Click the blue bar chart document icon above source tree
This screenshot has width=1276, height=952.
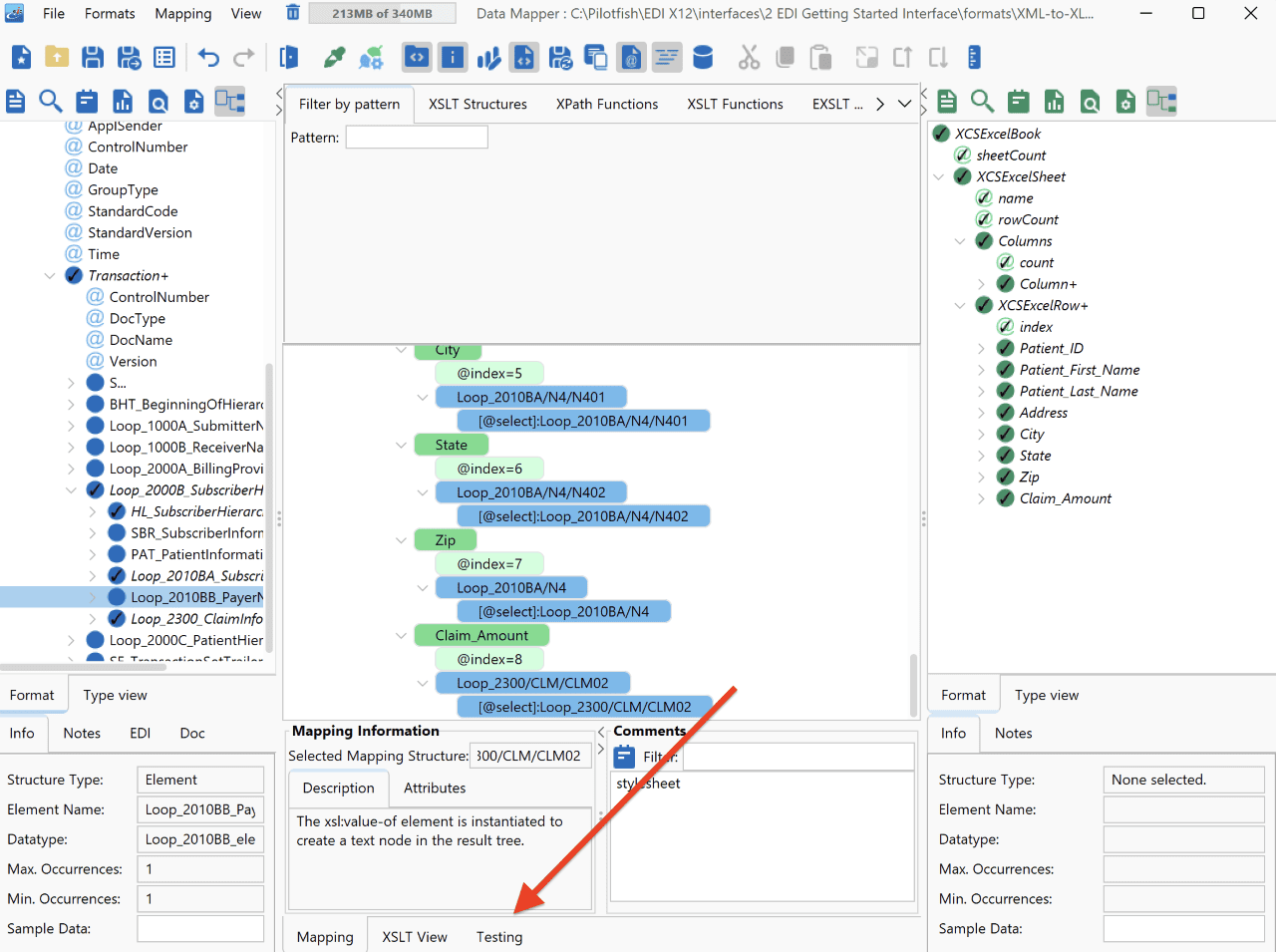click(123, 101)
